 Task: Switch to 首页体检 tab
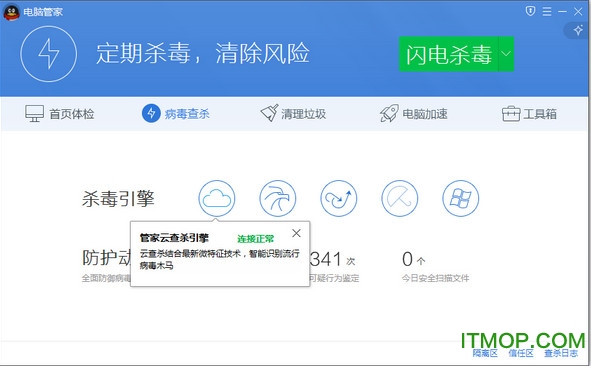[x=60, y=113]
